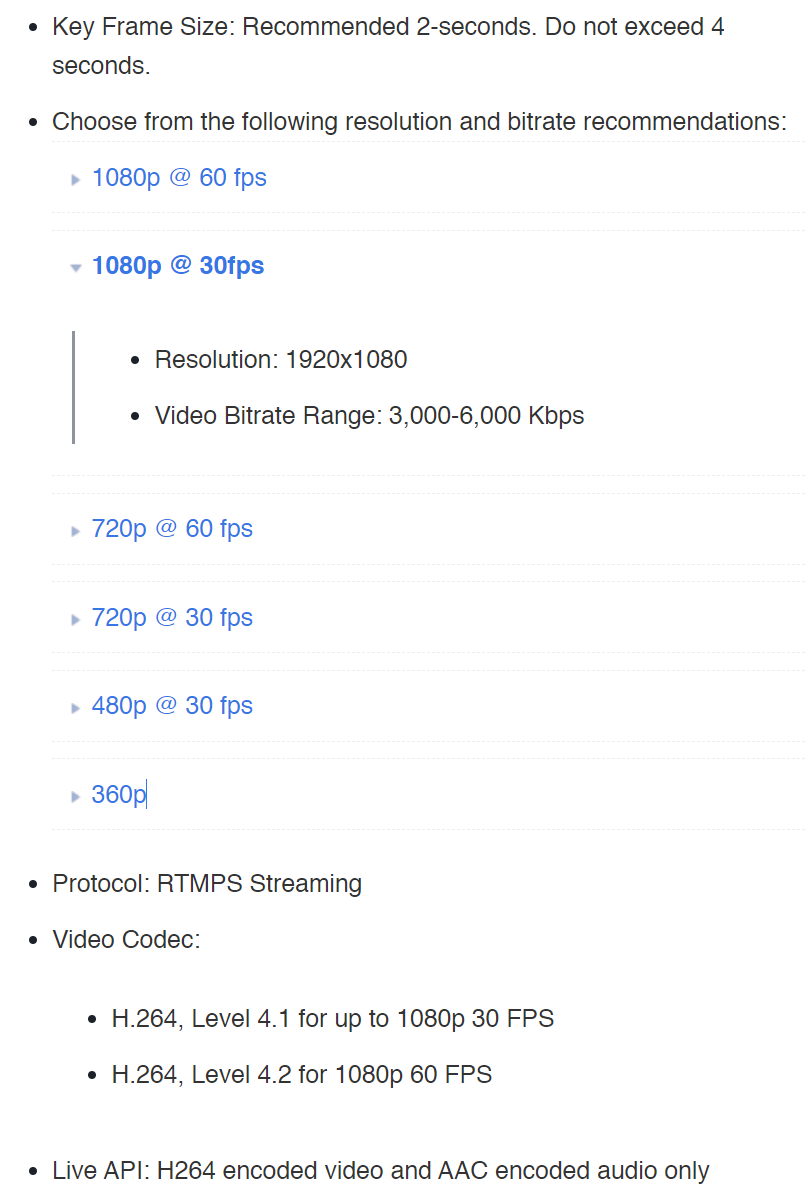Click the triangle arrow beside 720p @ 30 fps
The height and width of the screenshot is (1202, 805).
click(x=75, y=620)
